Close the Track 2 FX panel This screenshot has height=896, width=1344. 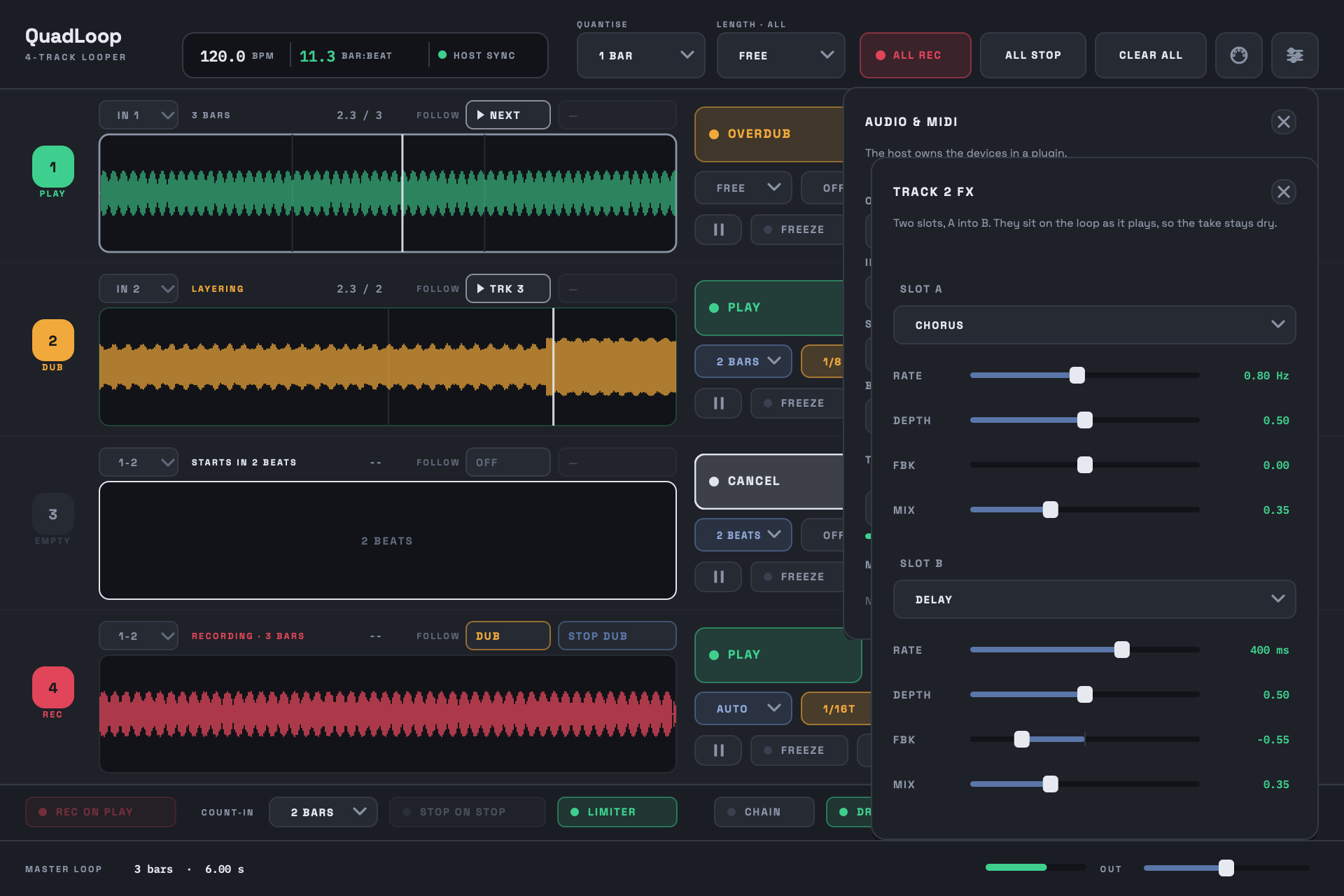click(x=1283, y=192)
